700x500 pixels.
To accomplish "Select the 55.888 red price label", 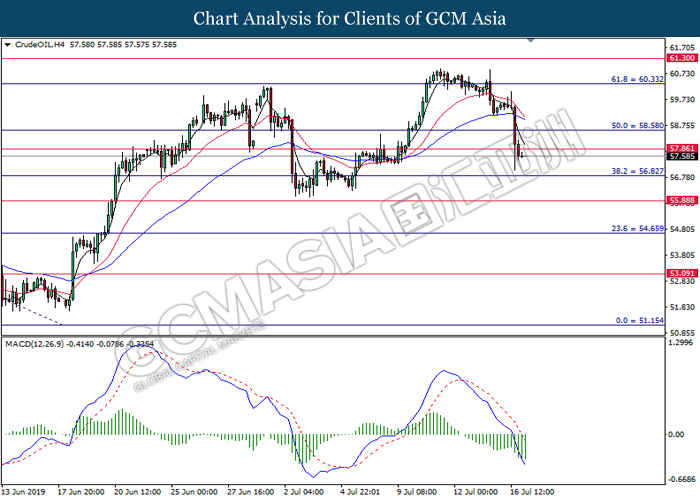I will click(682, 200).
